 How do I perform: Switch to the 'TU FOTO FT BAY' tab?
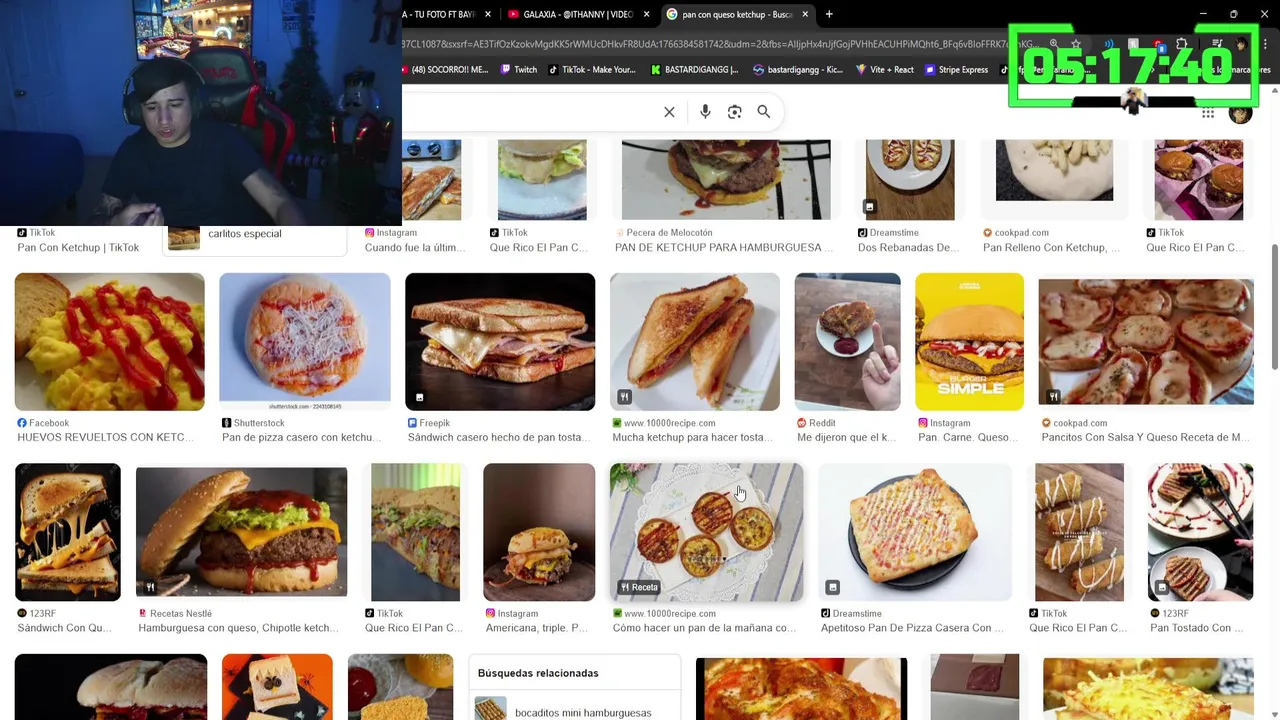pos(447,14)
